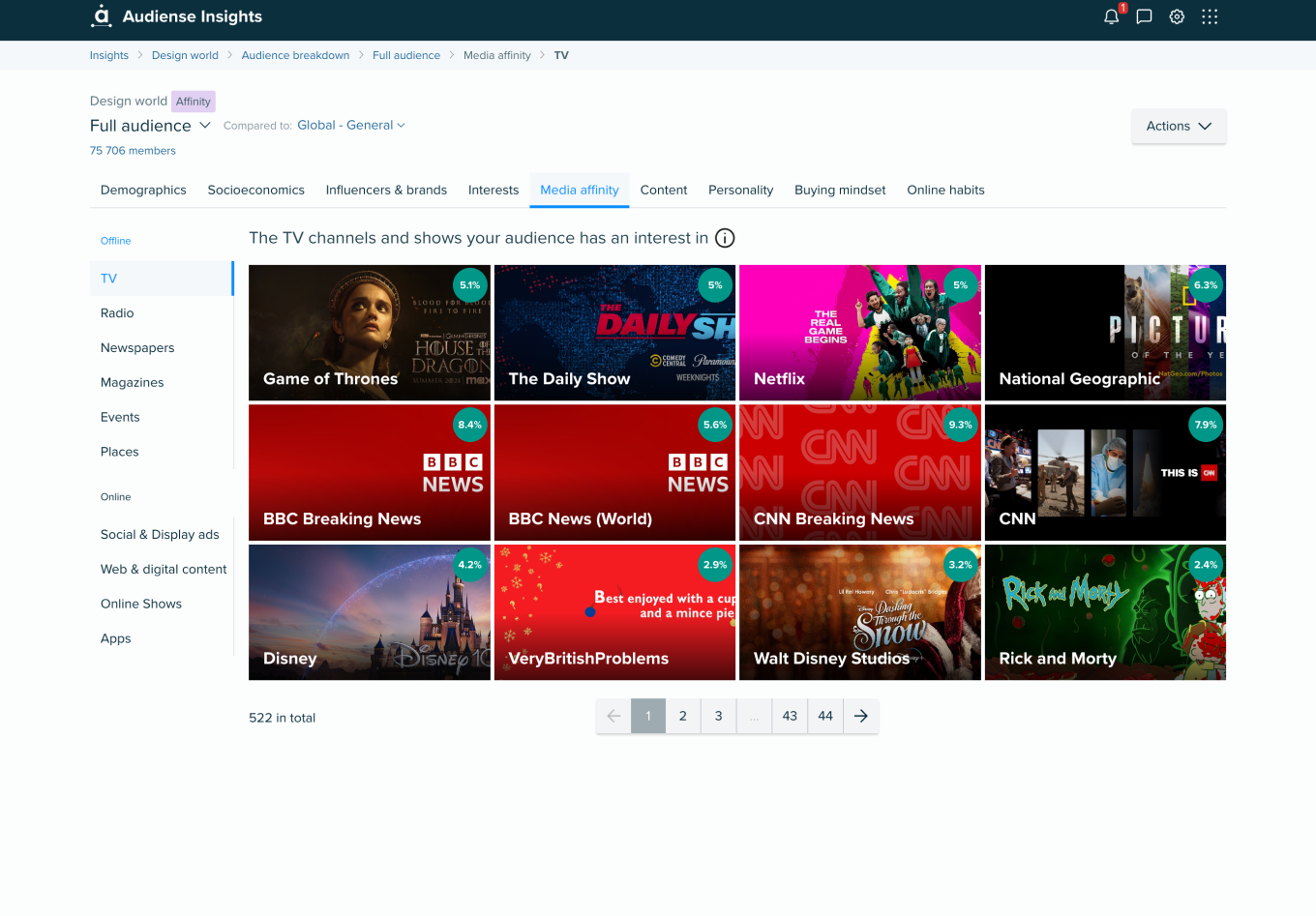Open Social & Display ads section
The height and width of the screenshot is (916, 1316).
[x=162, y=534]
